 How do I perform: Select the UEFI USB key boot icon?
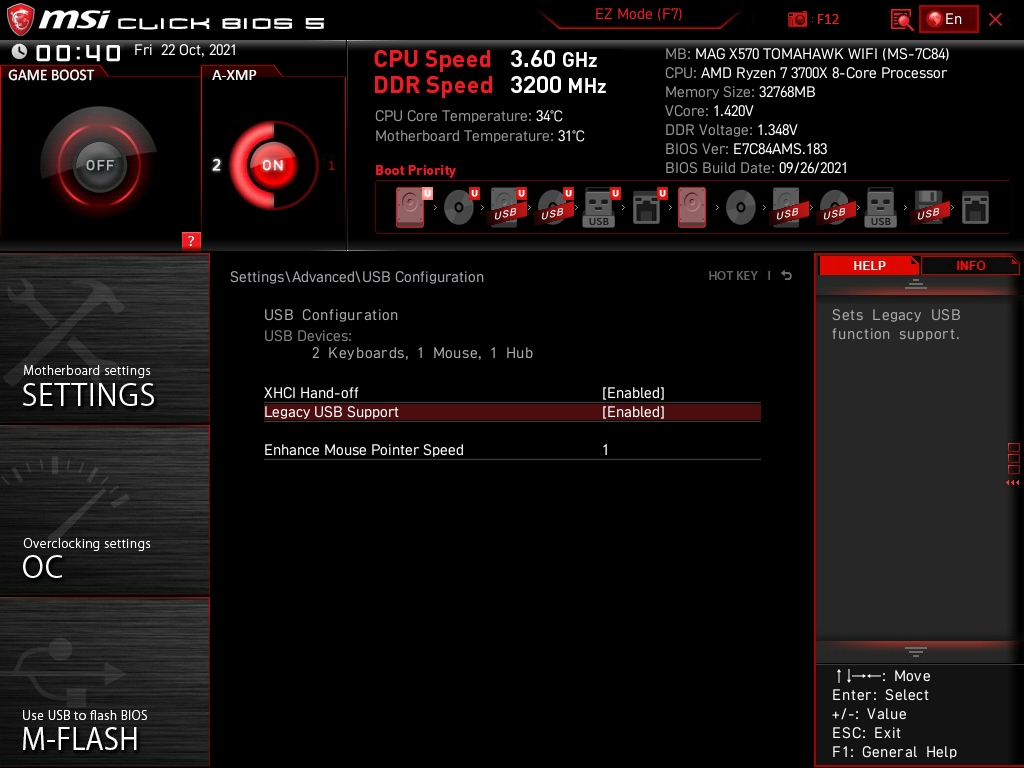(599, 207)
